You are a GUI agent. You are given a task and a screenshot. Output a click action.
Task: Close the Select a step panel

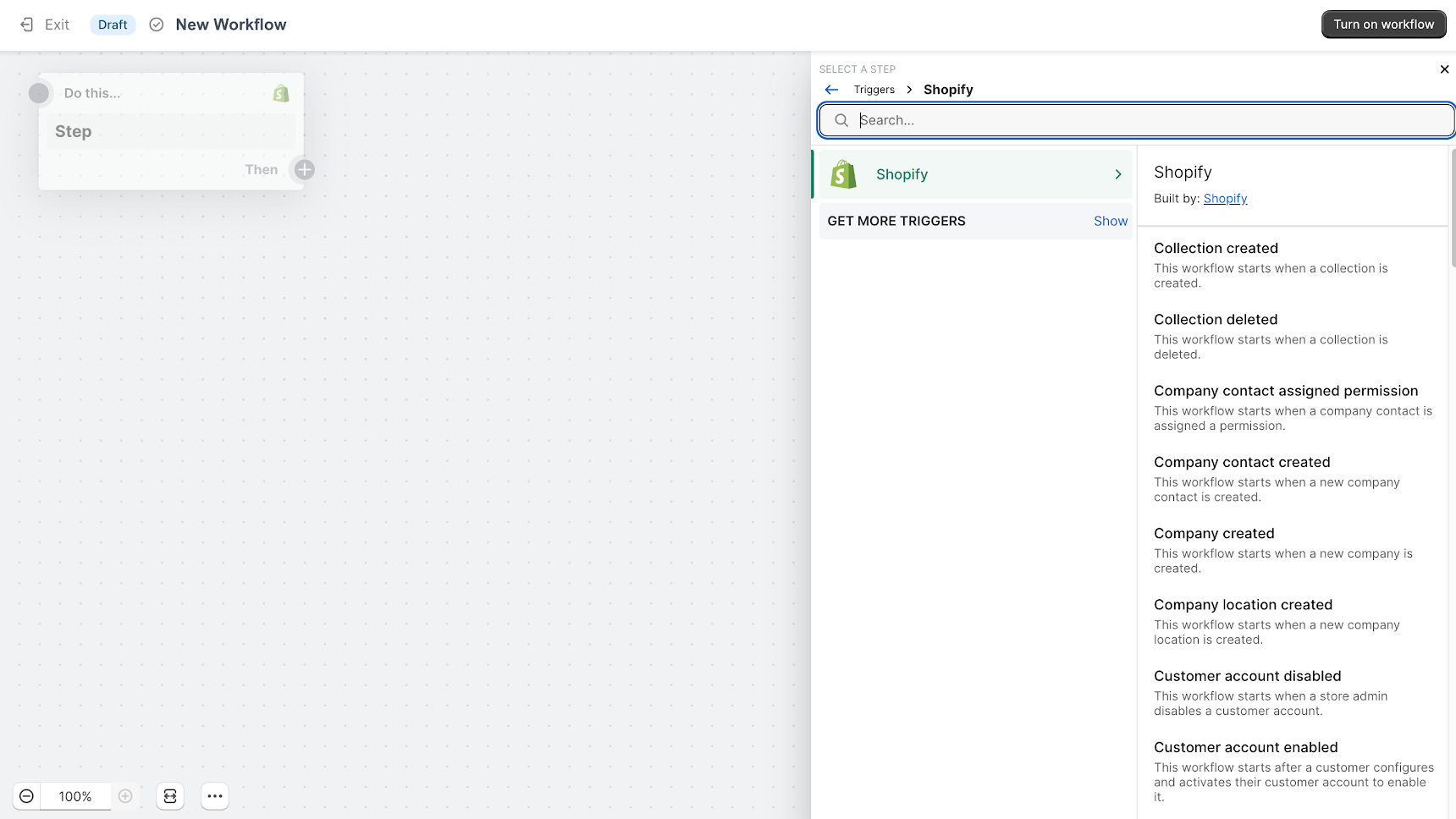pyautogui.click(x=1444, y=69)
